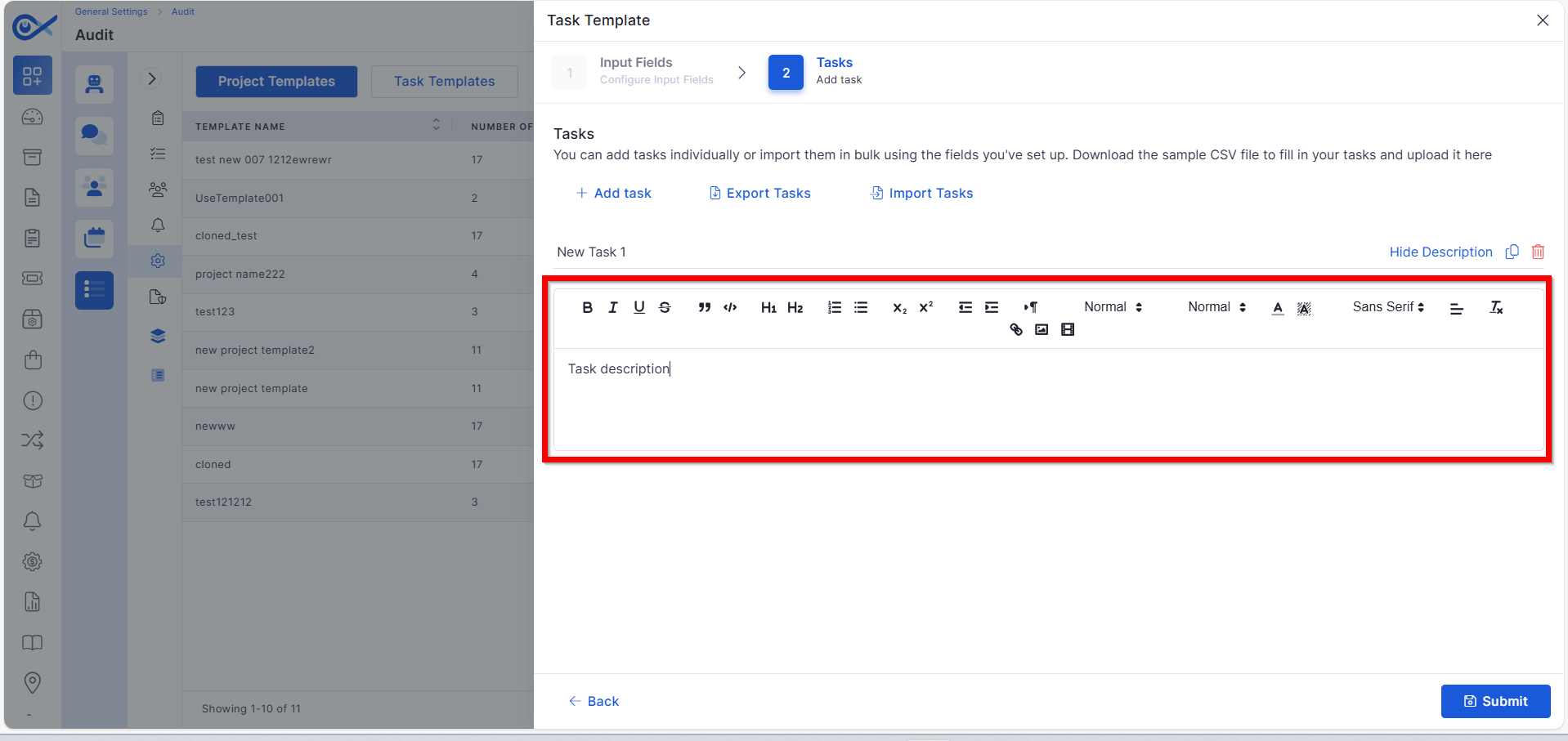Toggle underline formatting
The height and width of the screenshot is (741, 1568).
[x=639, y=307]
